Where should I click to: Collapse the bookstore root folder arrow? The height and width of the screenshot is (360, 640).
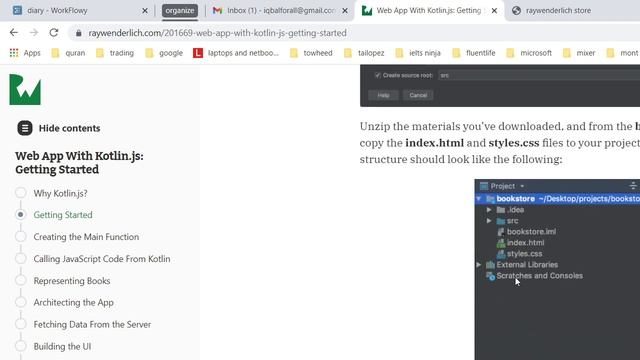[x=478, y=199]
